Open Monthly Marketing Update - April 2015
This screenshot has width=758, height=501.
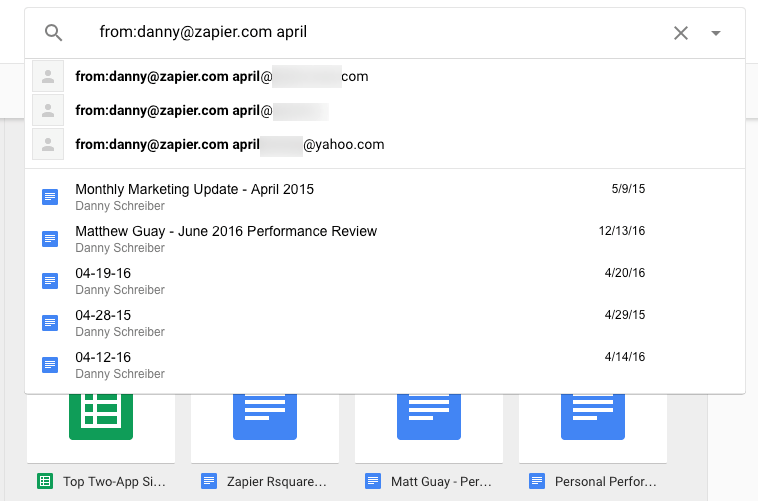(195, 189)
